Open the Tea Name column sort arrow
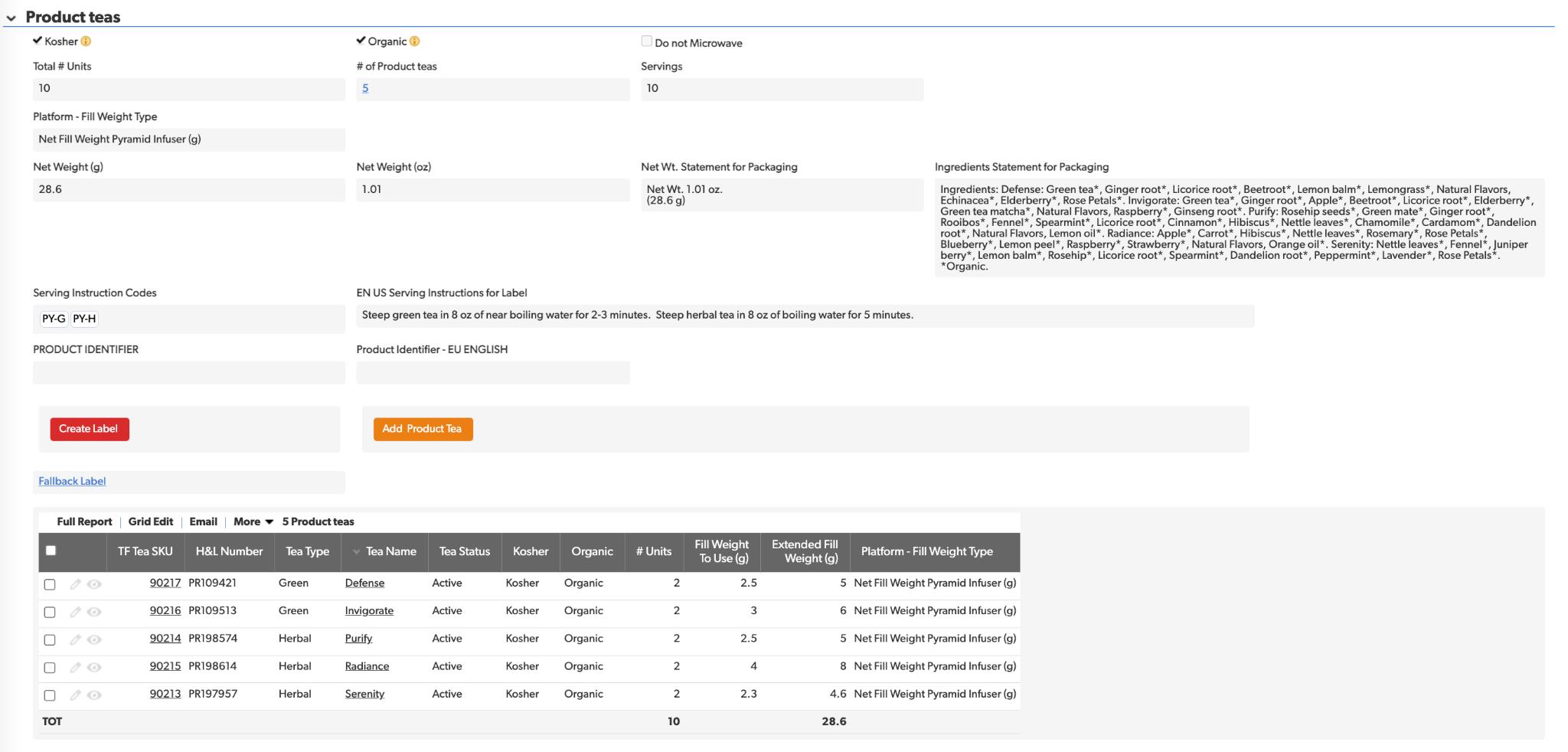This screenshot has width=1568, height=752. pyautogui.click(x=356, y=552)
